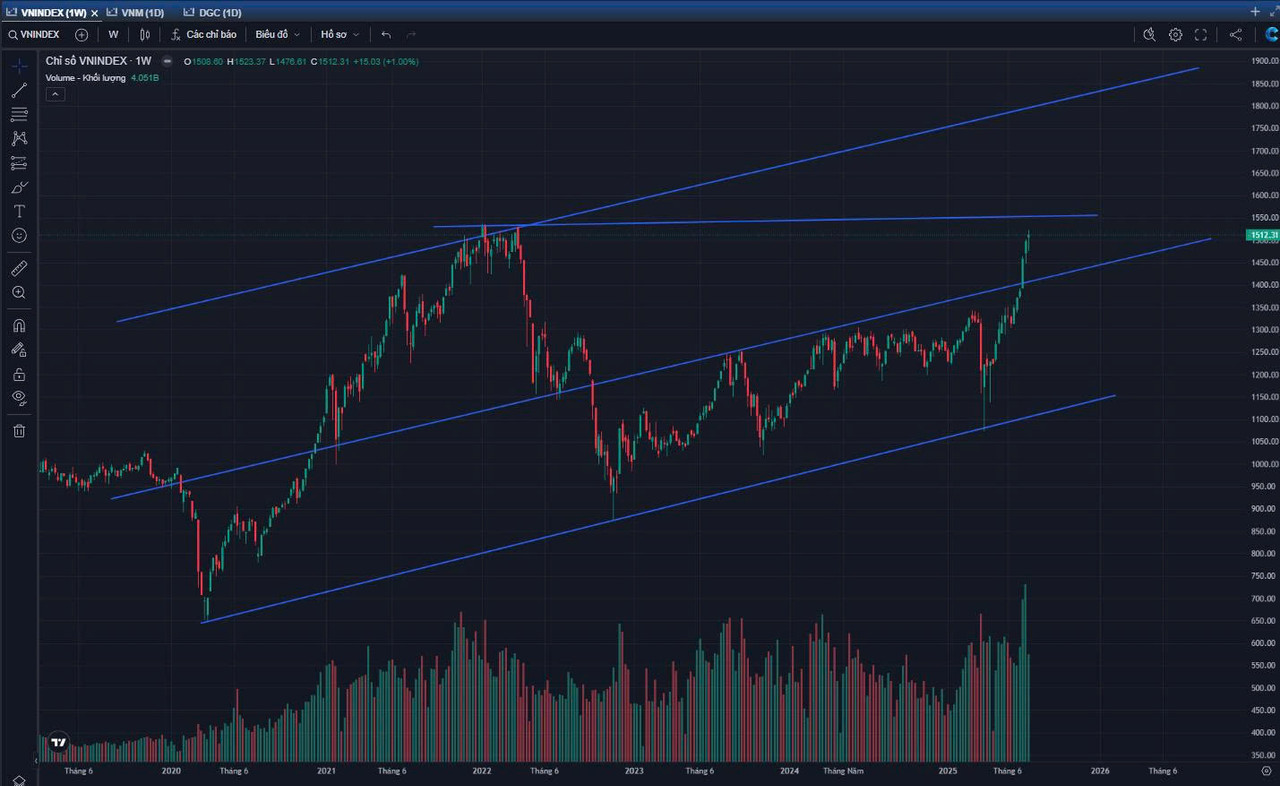Select the crosshair cursor tool
This screenshot has height=786, width=1280.
(x=19, y=66)
